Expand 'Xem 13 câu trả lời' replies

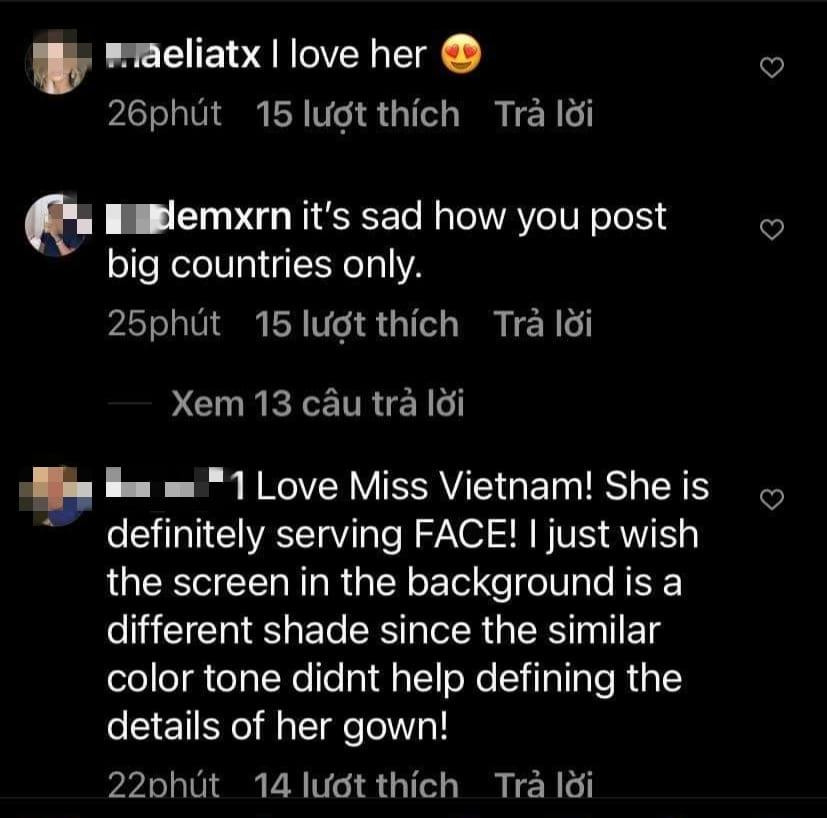pyautogui.click(x=318, y=403)
